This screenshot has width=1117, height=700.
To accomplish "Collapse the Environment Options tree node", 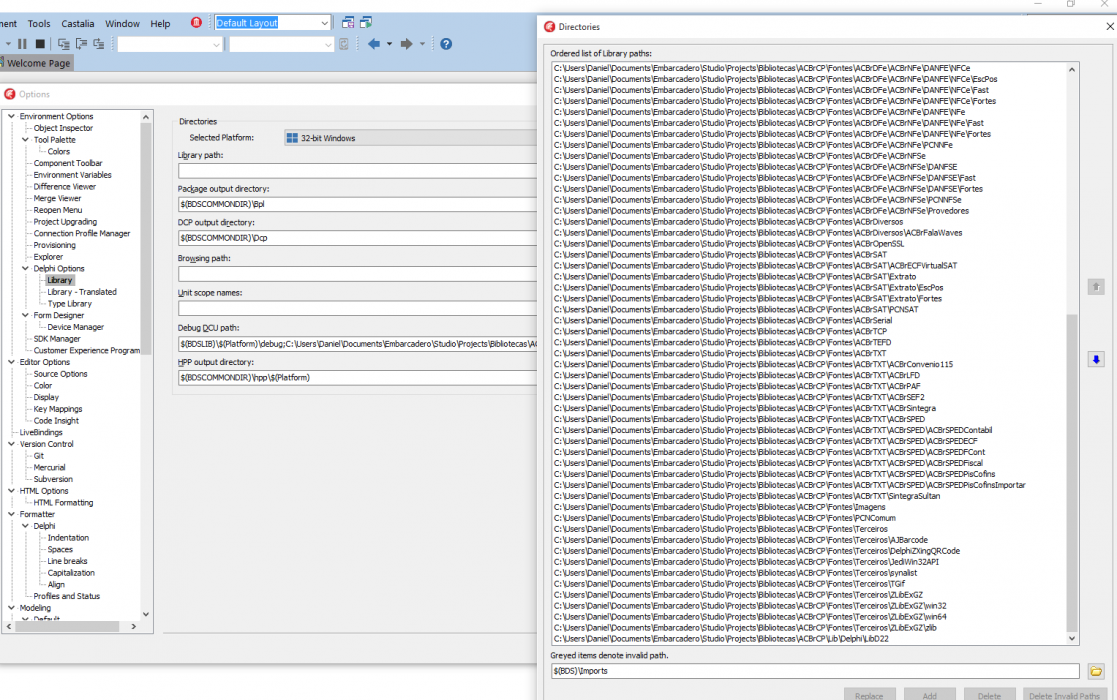I will pyautogui.click(x=11, y=116).
